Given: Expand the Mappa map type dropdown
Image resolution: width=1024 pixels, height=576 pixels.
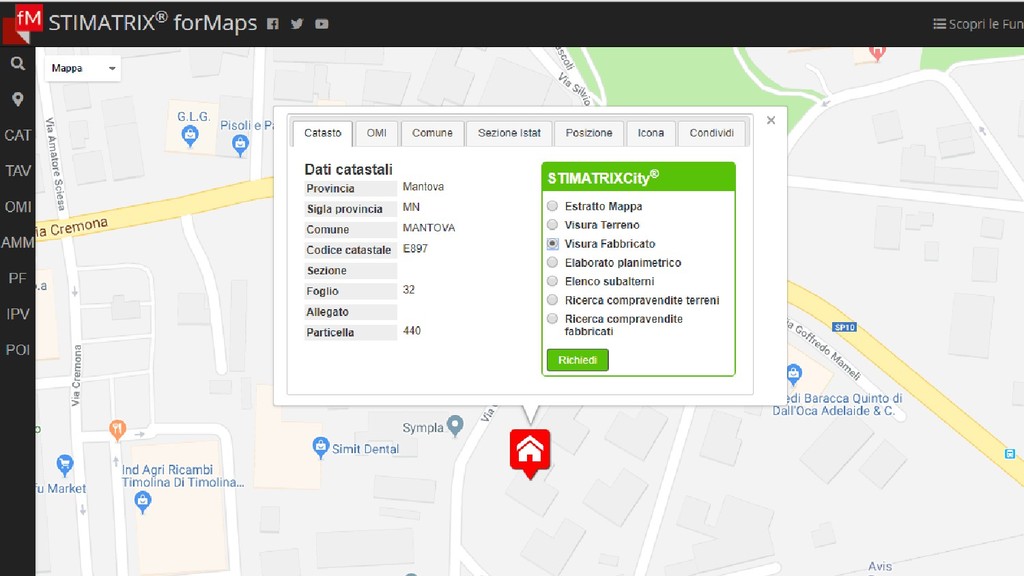Looking at the screenshot, I should point(82,68).
